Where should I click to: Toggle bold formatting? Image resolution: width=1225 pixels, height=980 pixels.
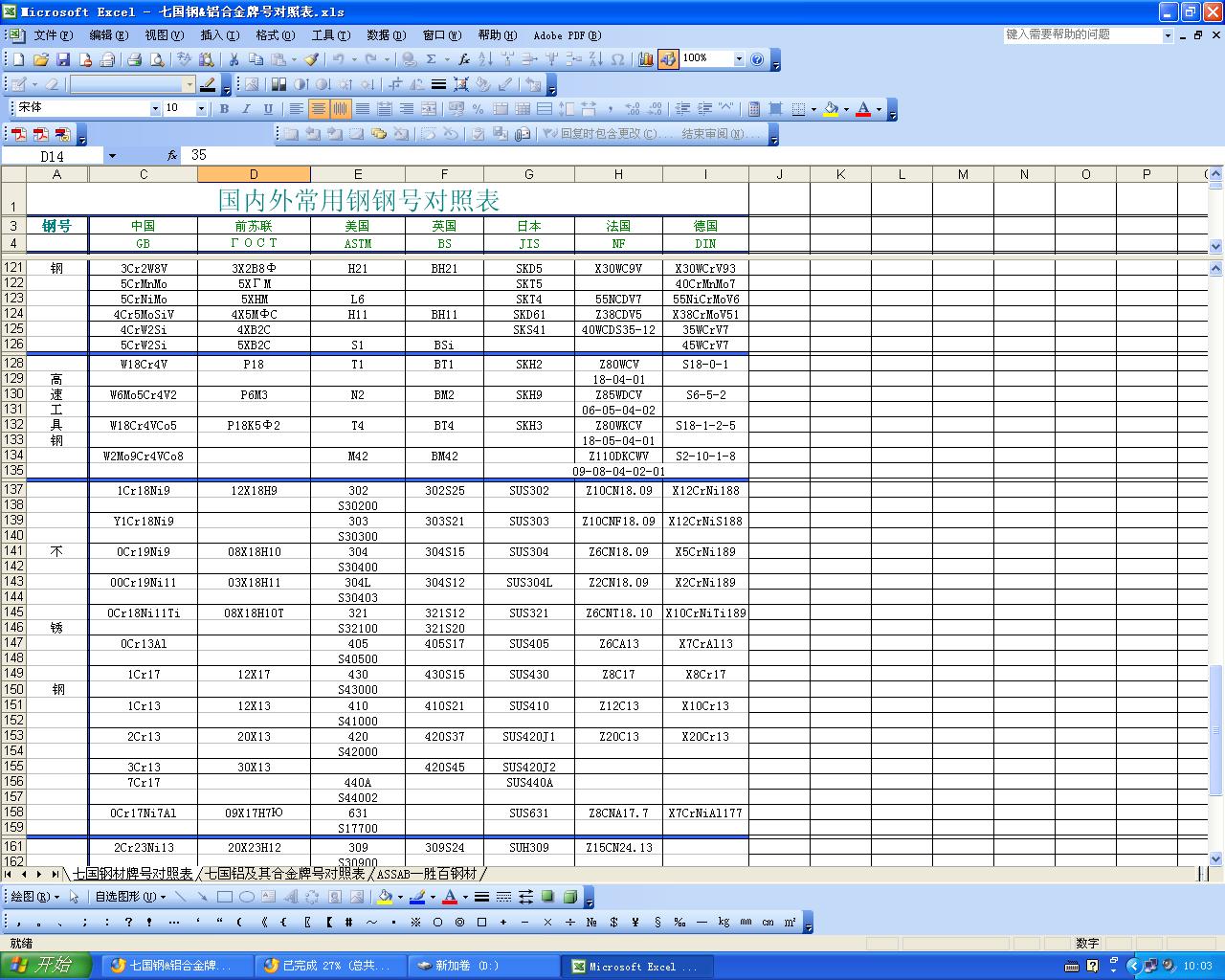click(x=224, y=109)
